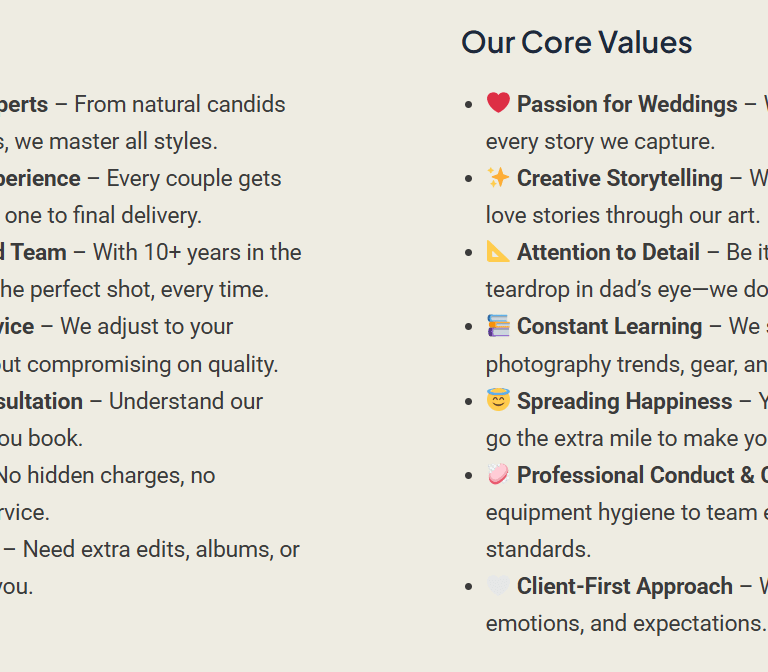Viewport: 768px width, 672px height.
Task: Click 'love stories through our art.' text
Action: click(x=623, y=216)
